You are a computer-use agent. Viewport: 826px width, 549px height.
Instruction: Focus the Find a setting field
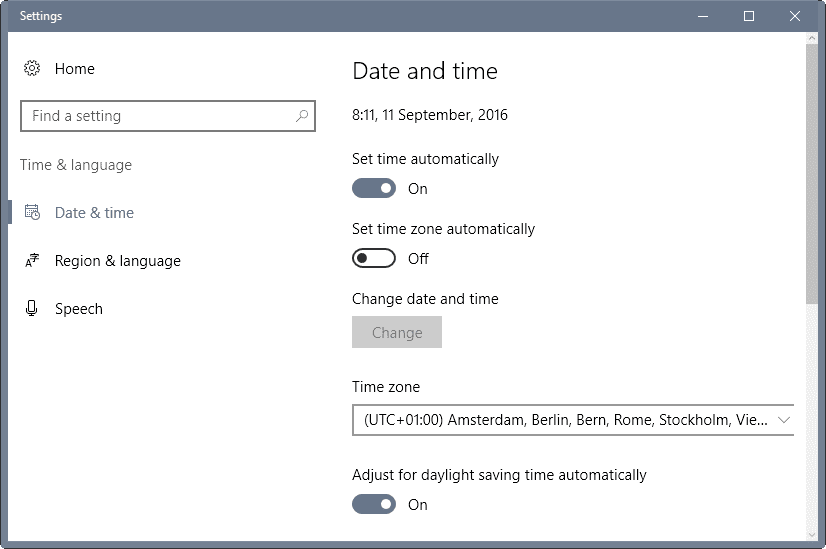pos(168,116)
